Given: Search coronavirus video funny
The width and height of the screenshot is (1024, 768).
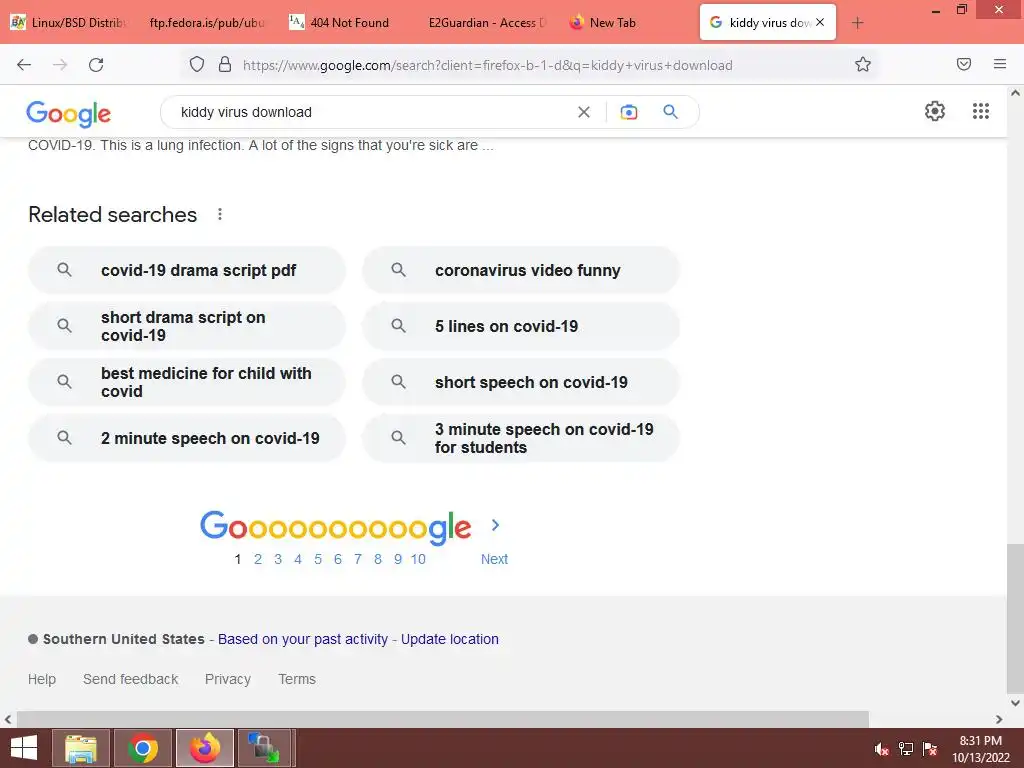Looking at the screenshot, I should (521, 270).
